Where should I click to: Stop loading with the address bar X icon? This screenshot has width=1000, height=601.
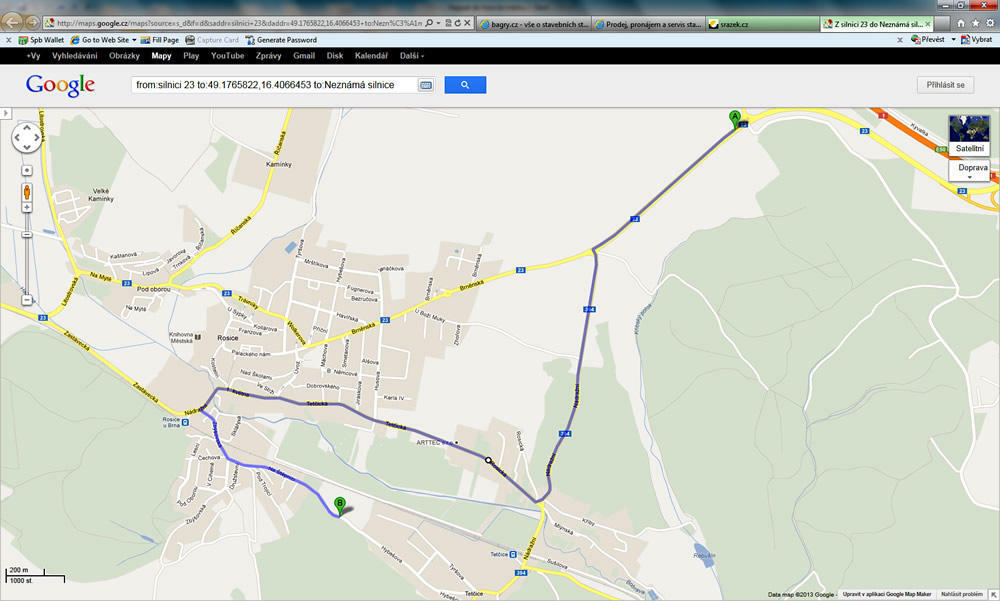(x=467, y=23)
